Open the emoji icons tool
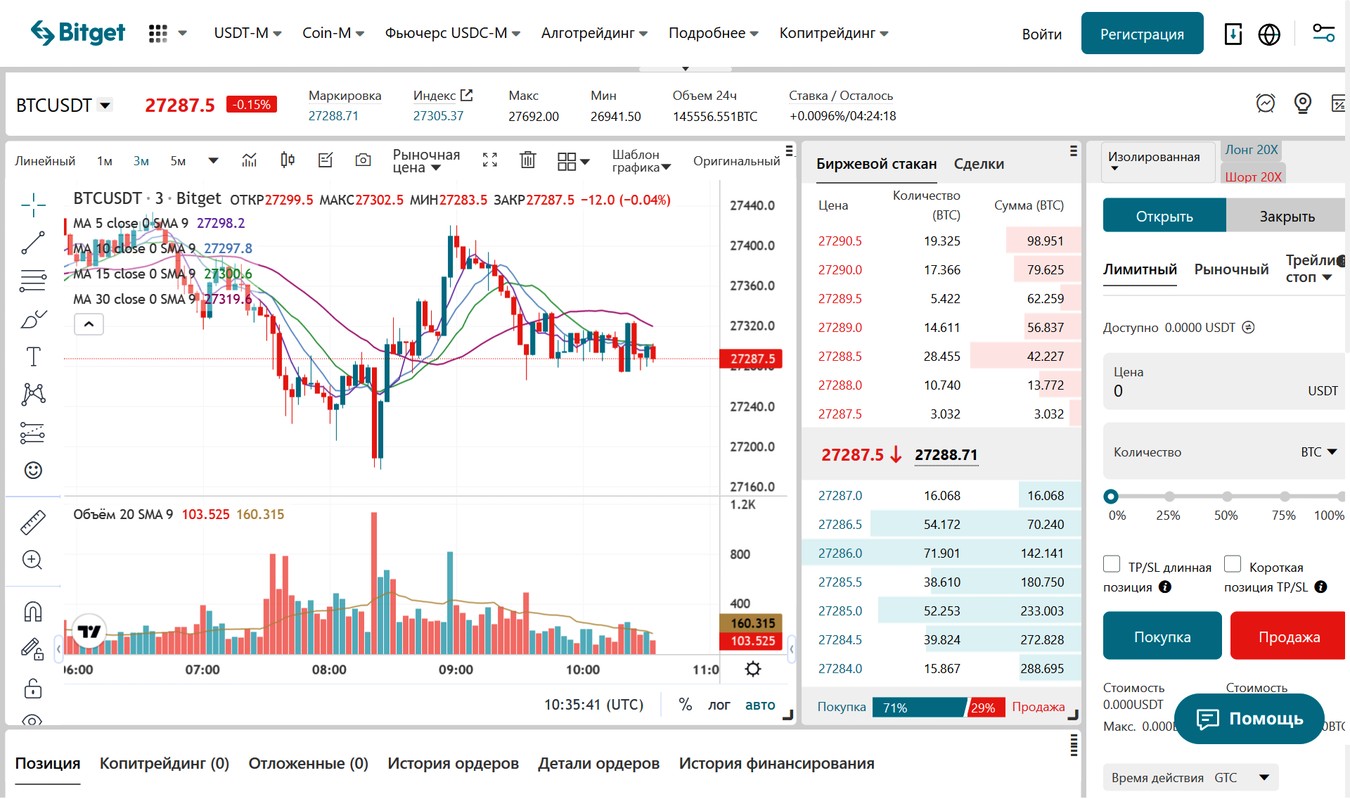 pyautogui.click(x=33, y=470)
